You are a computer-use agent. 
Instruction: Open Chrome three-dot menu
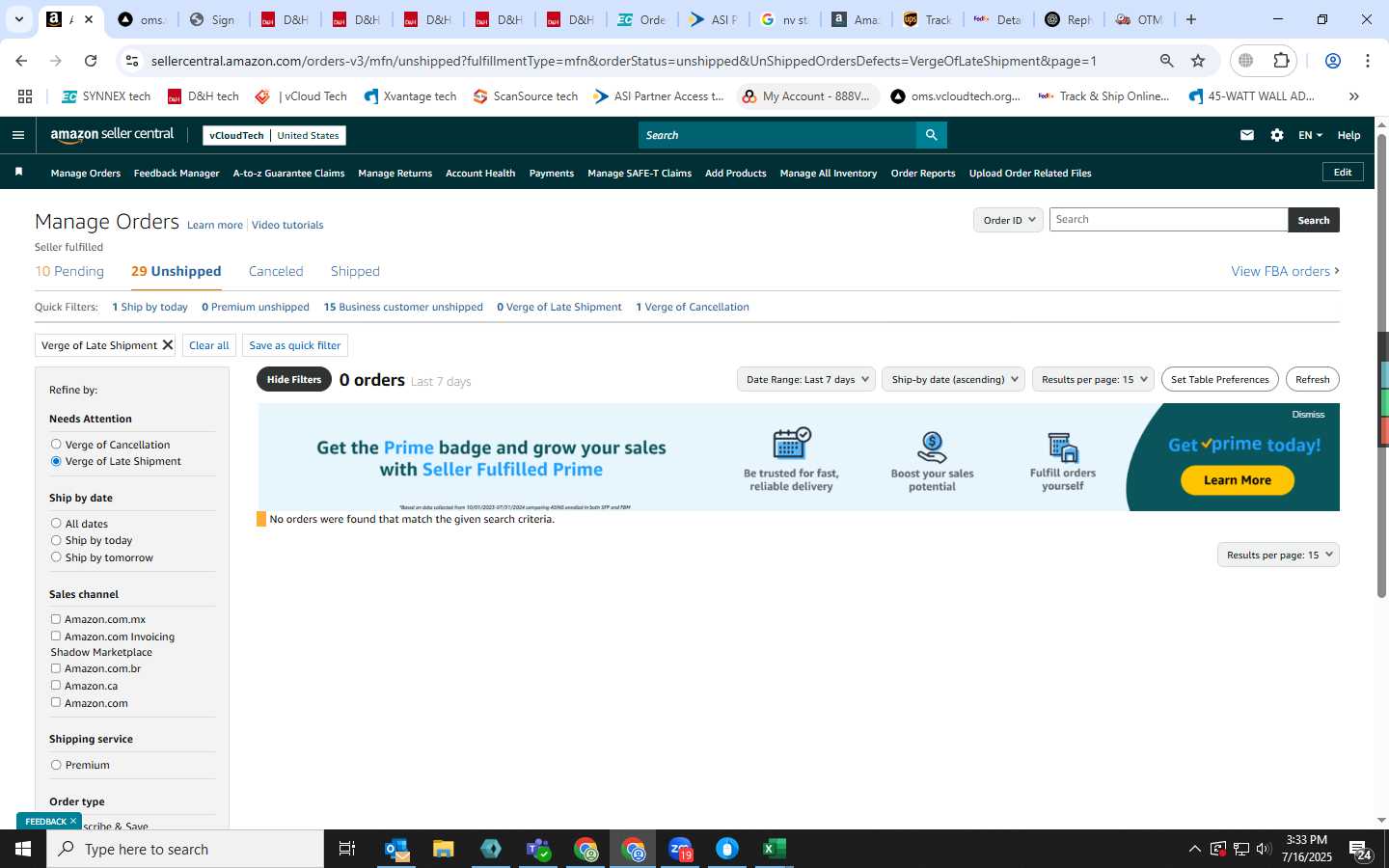[1368, 61]
